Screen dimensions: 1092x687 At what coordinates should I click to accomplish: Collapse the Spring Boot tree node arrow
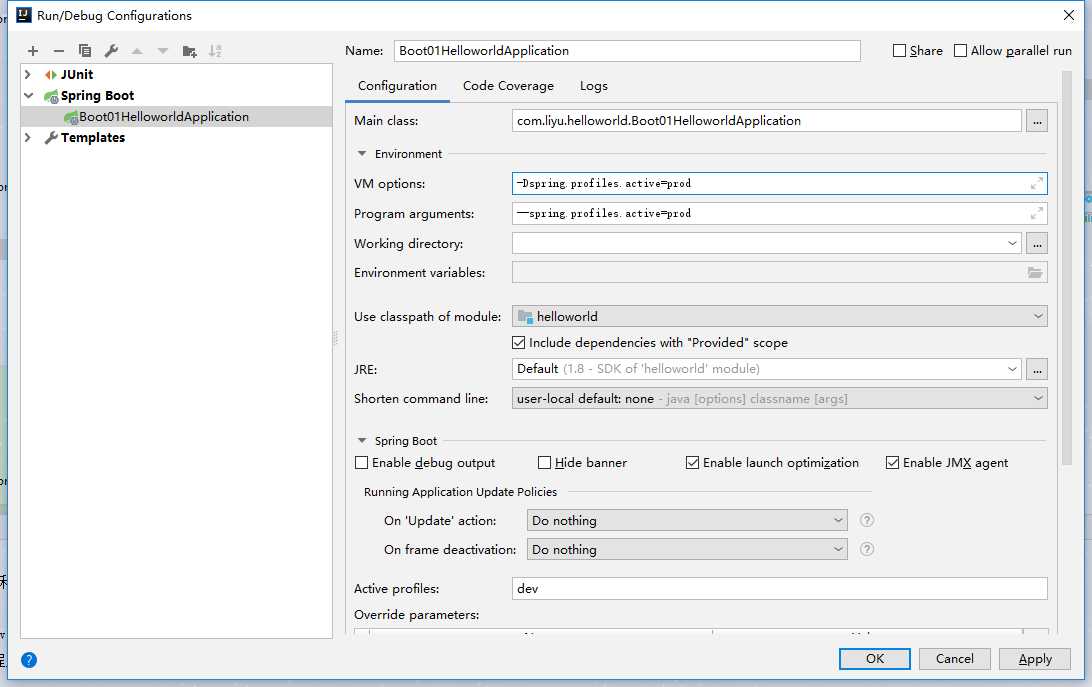[x=28, y=95]
